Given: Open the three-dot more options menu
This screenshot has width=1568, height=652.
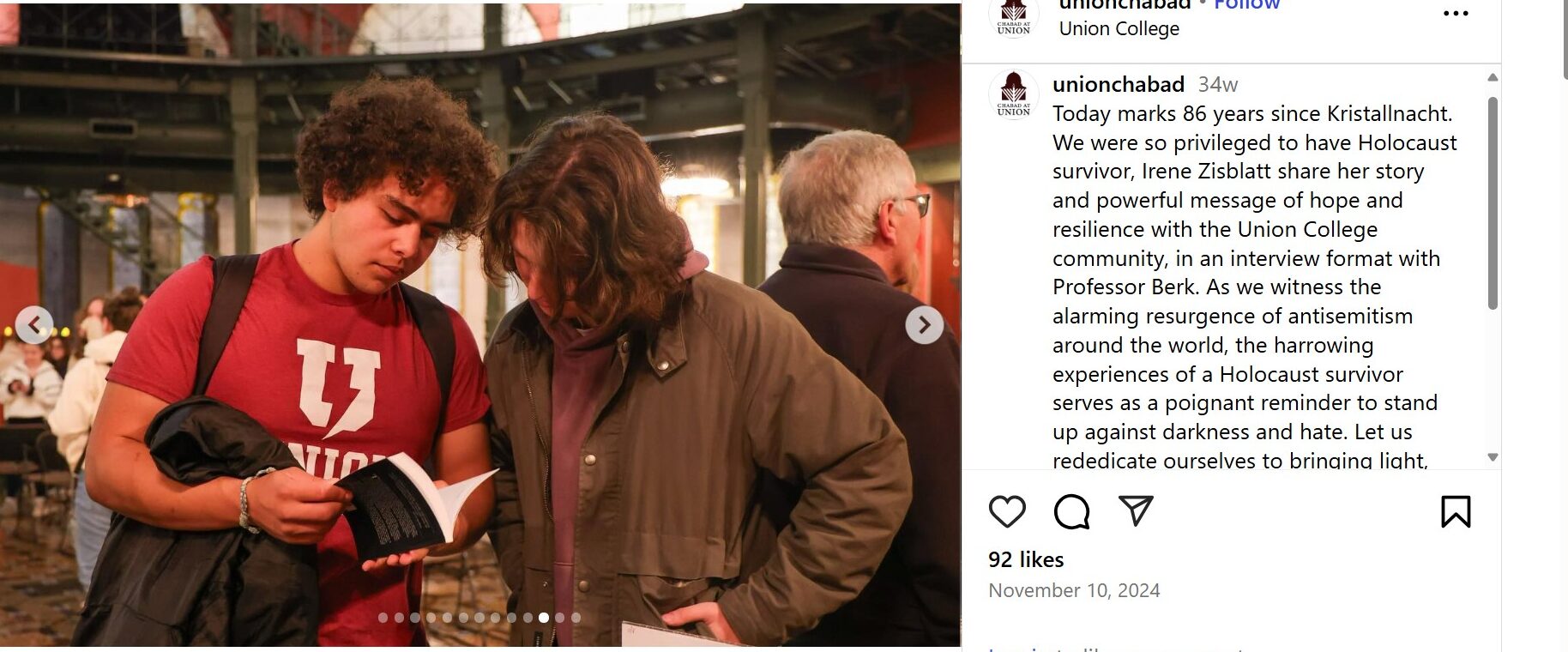Looking at the screenshot, I should click(1456, 13).
